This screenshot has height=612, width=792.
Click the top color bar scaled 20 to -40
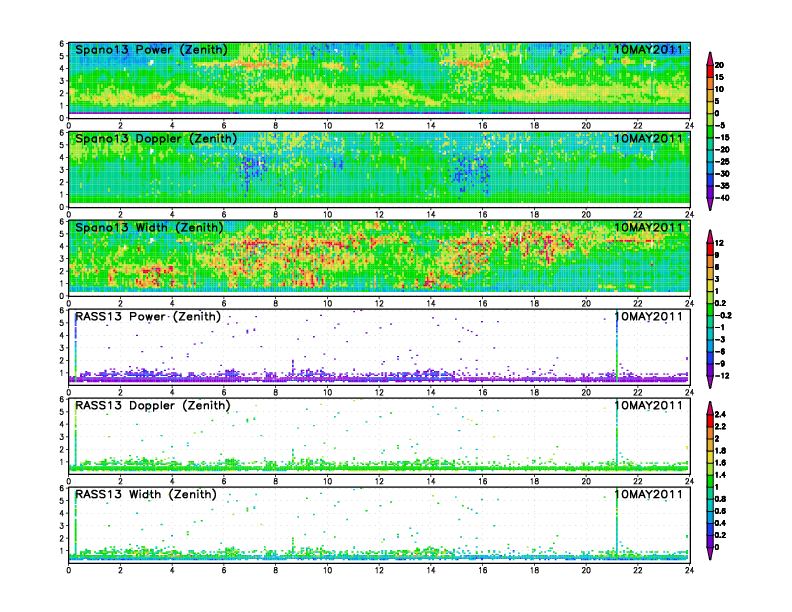[x=710, y=131]
